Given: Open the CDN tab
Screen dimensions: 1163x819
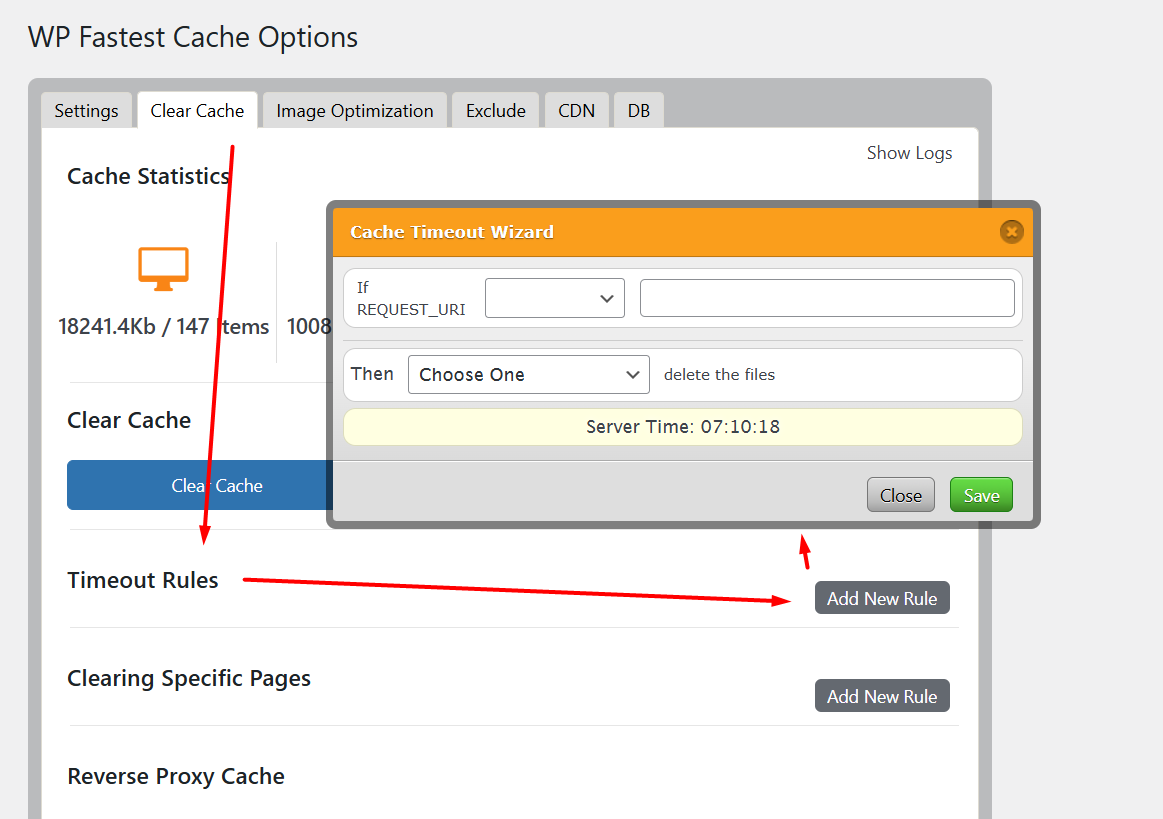Looking at the screenshot, I should [x=576, y=111].
